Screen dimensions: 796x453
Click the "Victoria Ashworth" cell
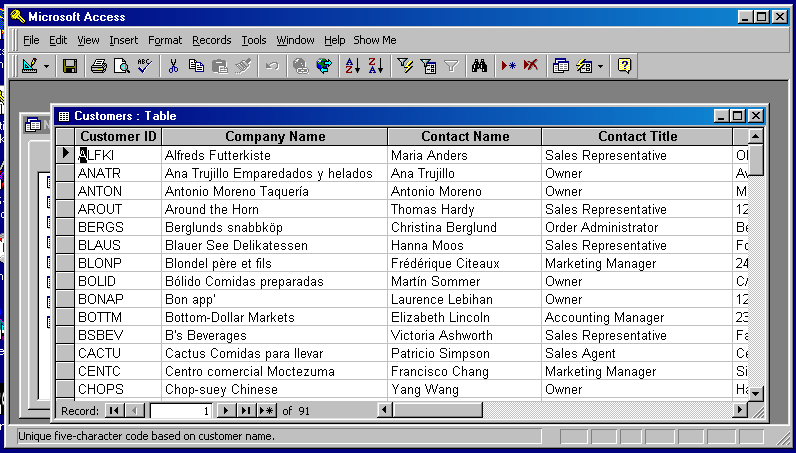click(465, 335)
